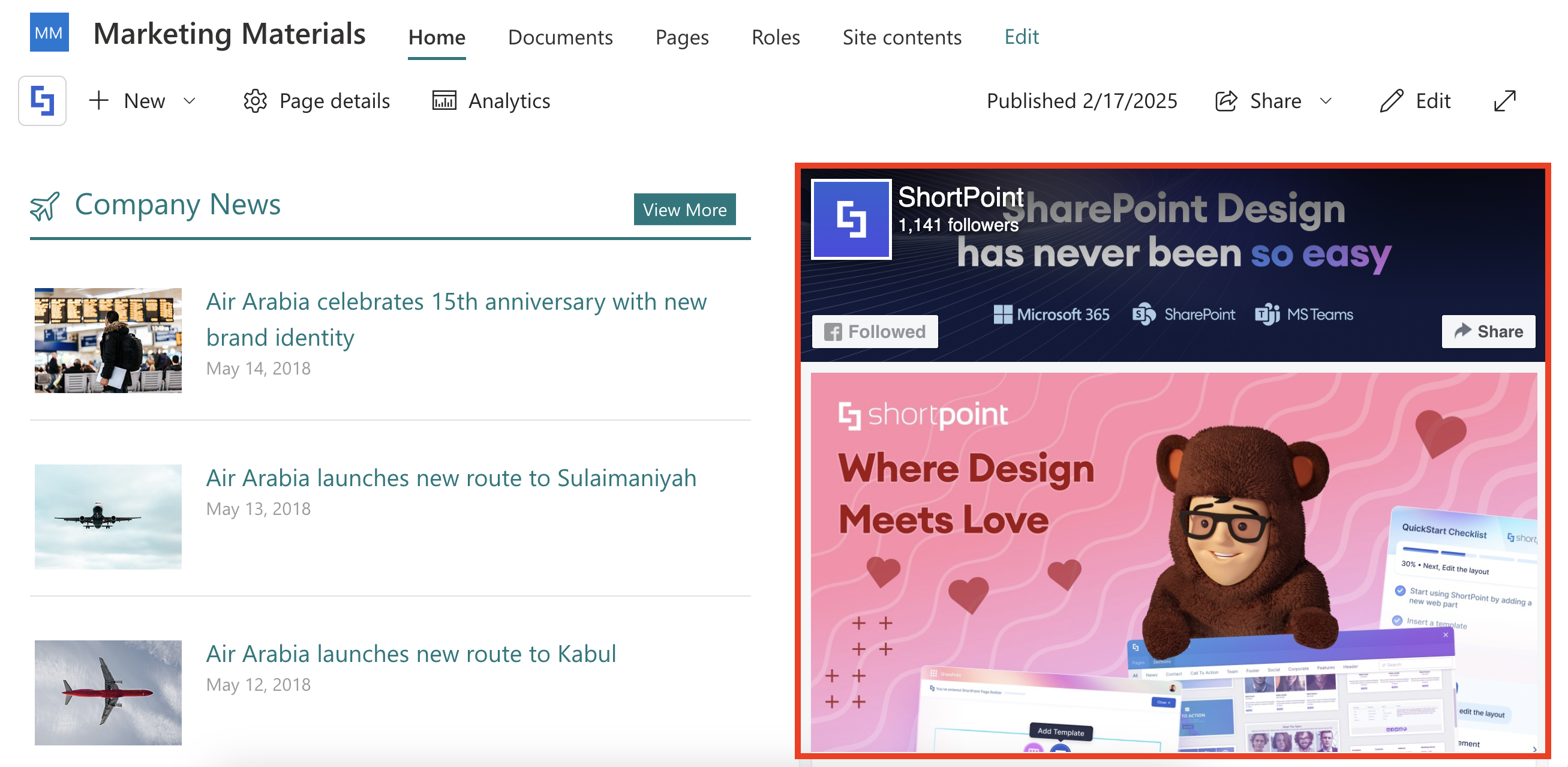Go to Site contents in navigation
Screen dimensions: 1568x767
[x=902, y=37]
